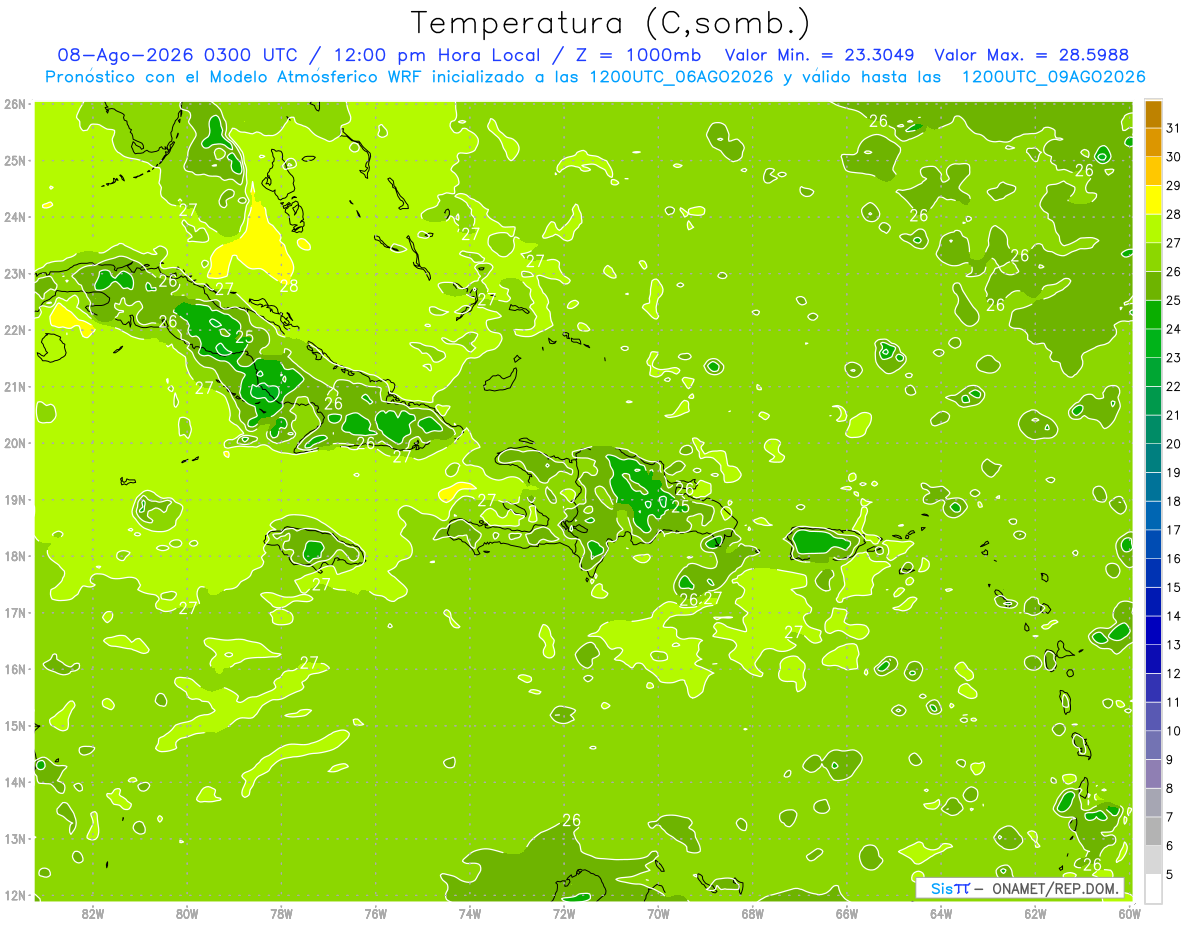Image resolution: width=1200 pixels, height=927 pixels.
Task: Click the 74W longitude axis label
Action: point(470,913)
